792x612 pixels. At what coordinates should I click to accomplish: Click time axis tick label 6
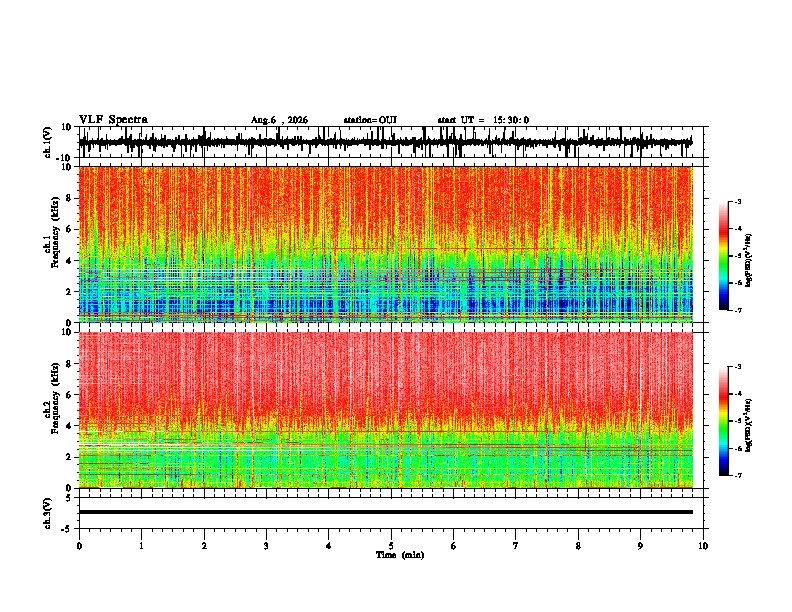(x=454, y=546)
